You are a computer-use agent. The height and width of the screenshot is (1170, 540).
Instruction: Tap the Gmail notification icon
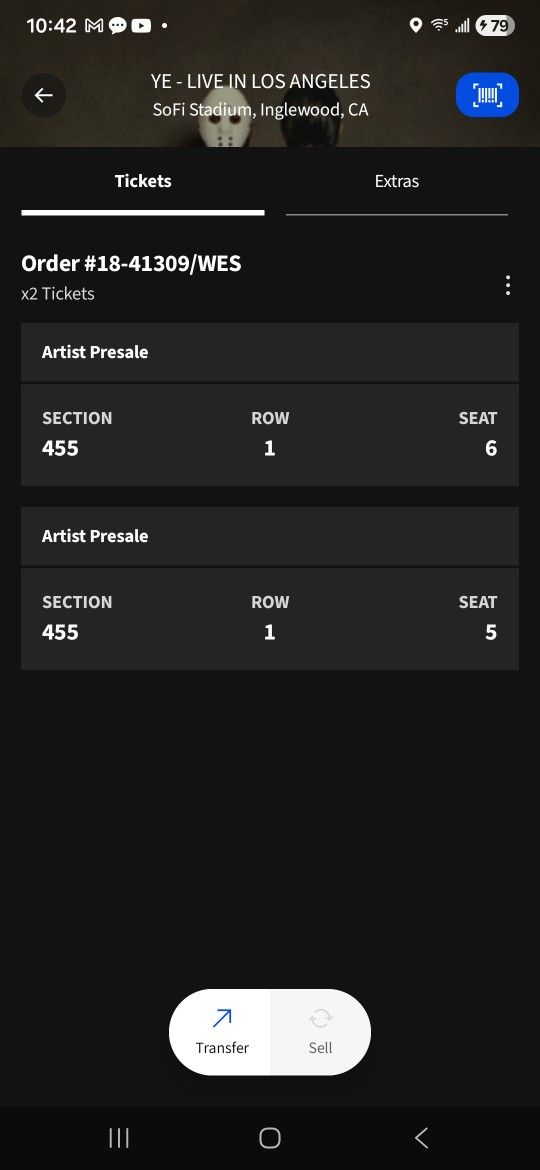(x=95, y=26)
